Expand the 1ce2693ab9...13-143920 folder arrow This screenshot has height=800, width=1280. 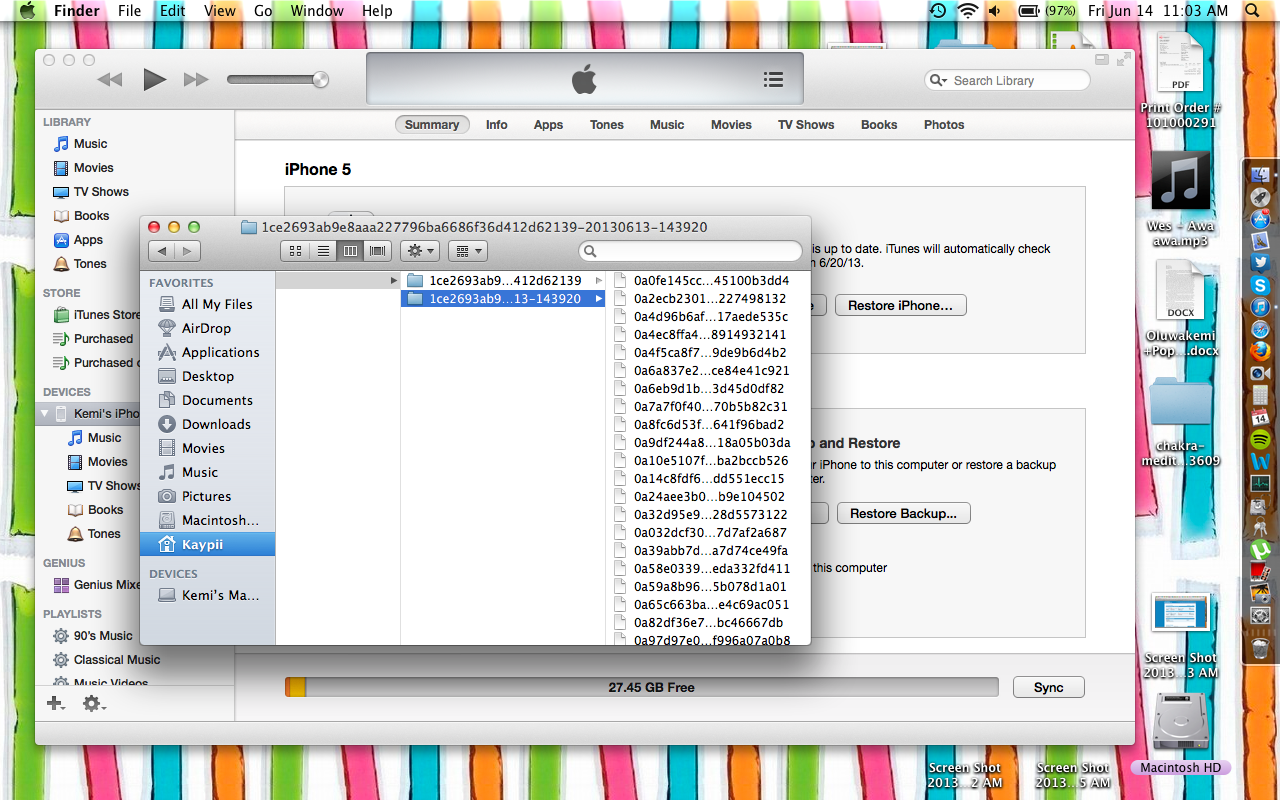pos(599,299)
